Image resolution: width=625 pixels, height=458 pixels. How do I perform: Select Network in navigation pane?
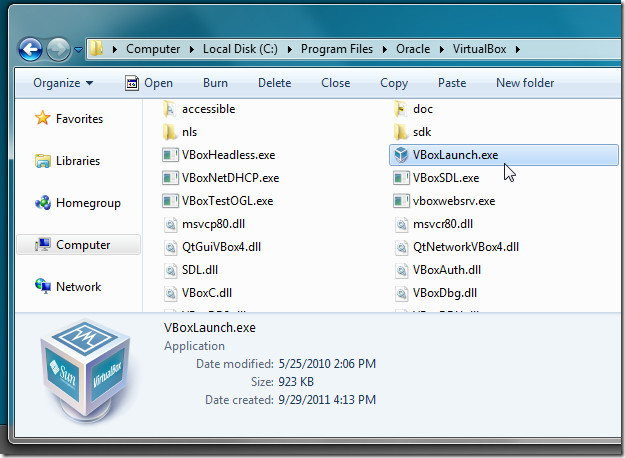click(x=79, y=287)
